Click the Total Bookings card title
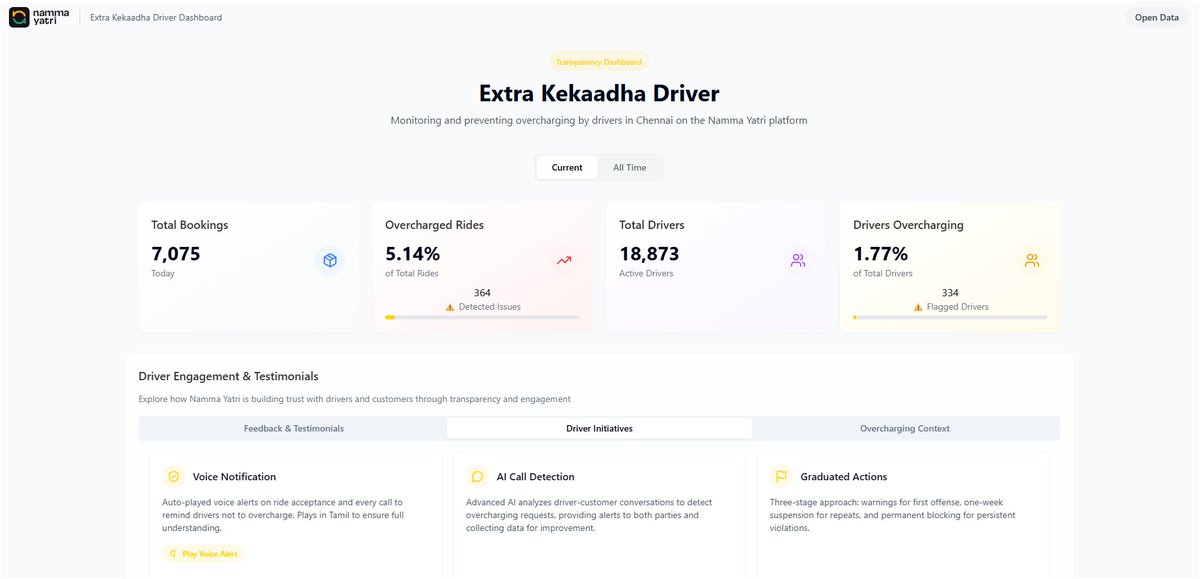The height and width of the screenshot is (579, 1200). tap(190, 225)
